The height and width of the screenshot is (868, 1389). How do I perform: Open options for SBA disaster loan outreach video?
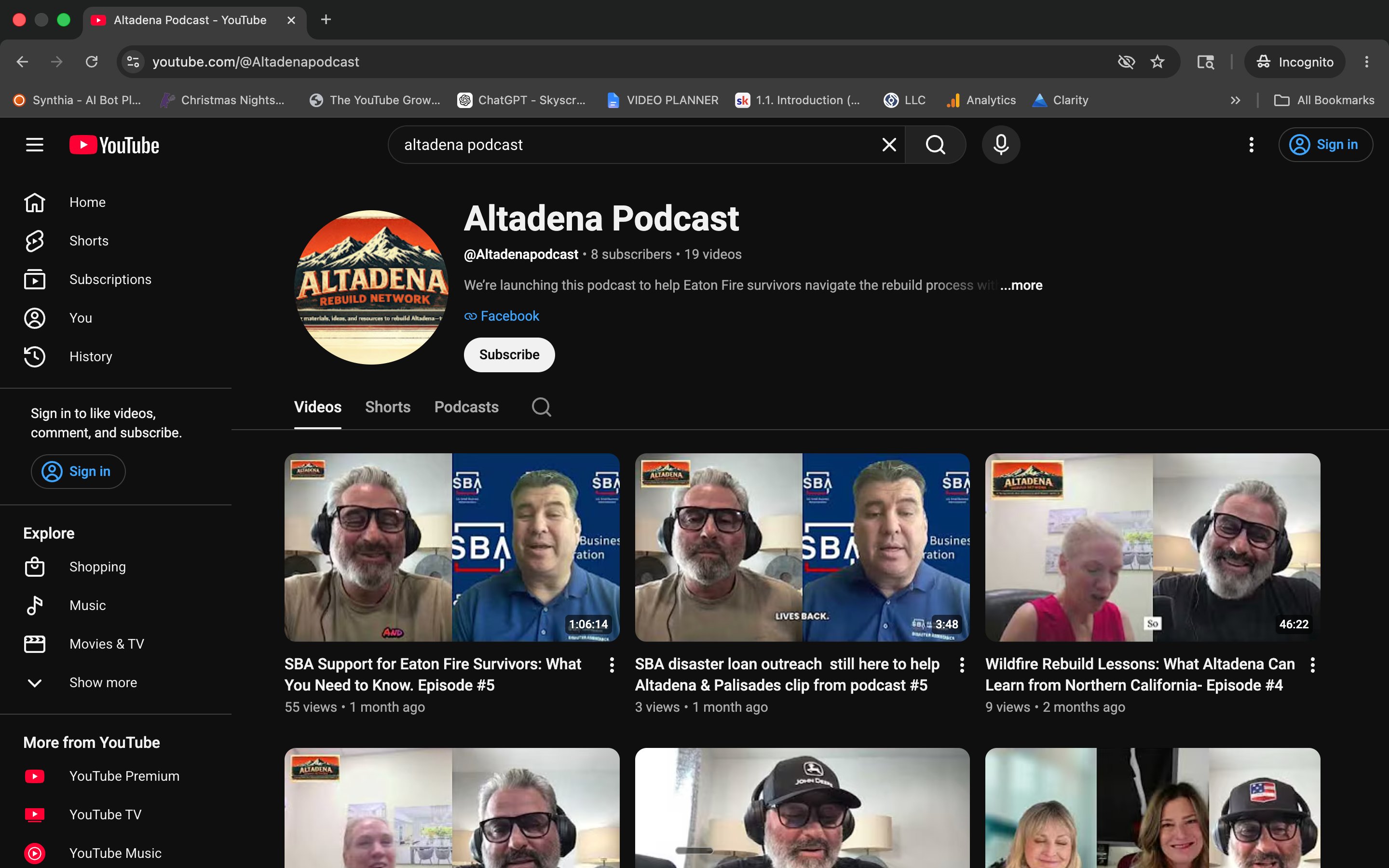click(x=962, y=665)
